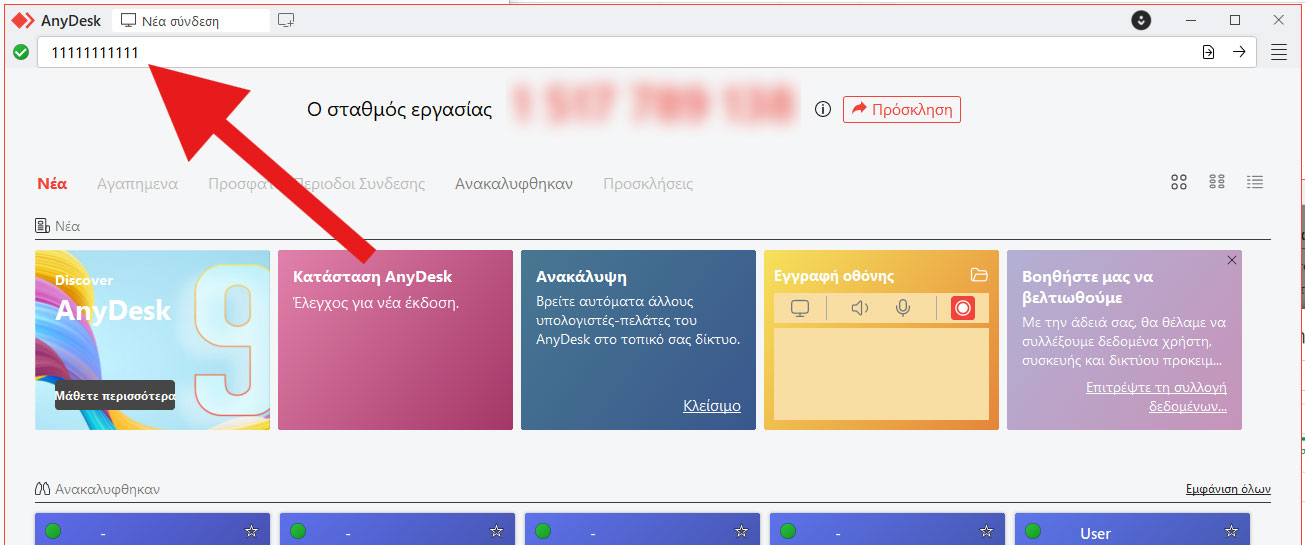The width and height of the screenshot is (1305, 545).
Task: Toggle screen capture in recording card
Action: point(799,308)
